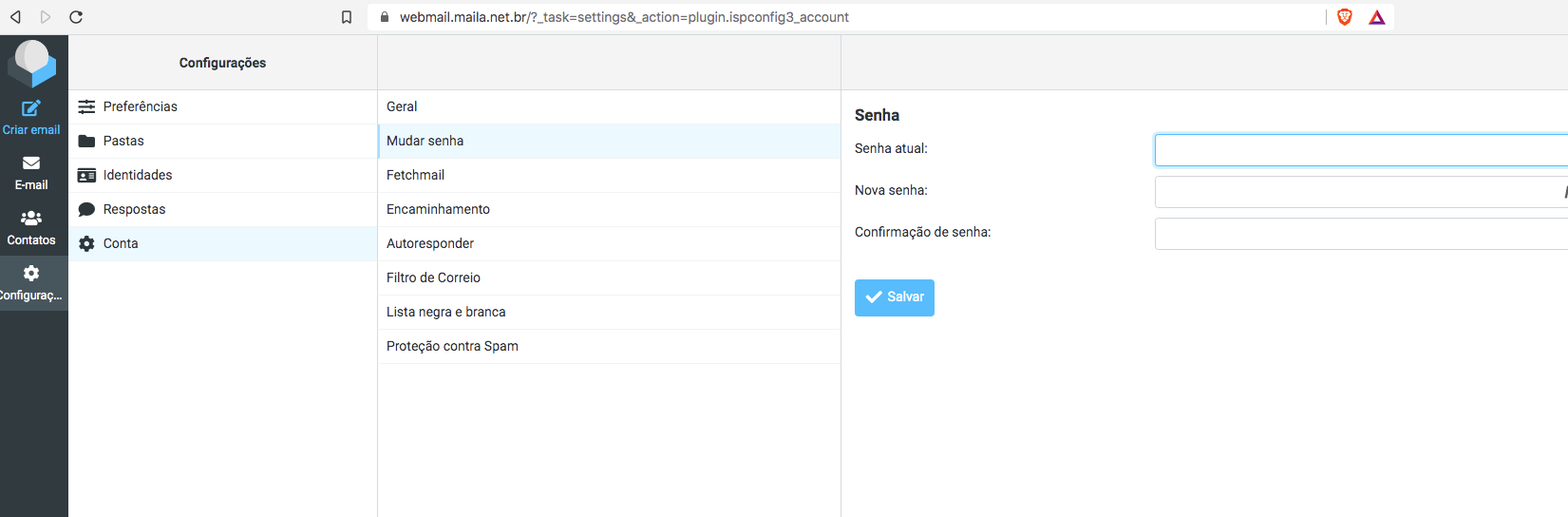Click the Nova senha input field
The height and width of the screenshot is (517, 1568).
[1361, 192]
